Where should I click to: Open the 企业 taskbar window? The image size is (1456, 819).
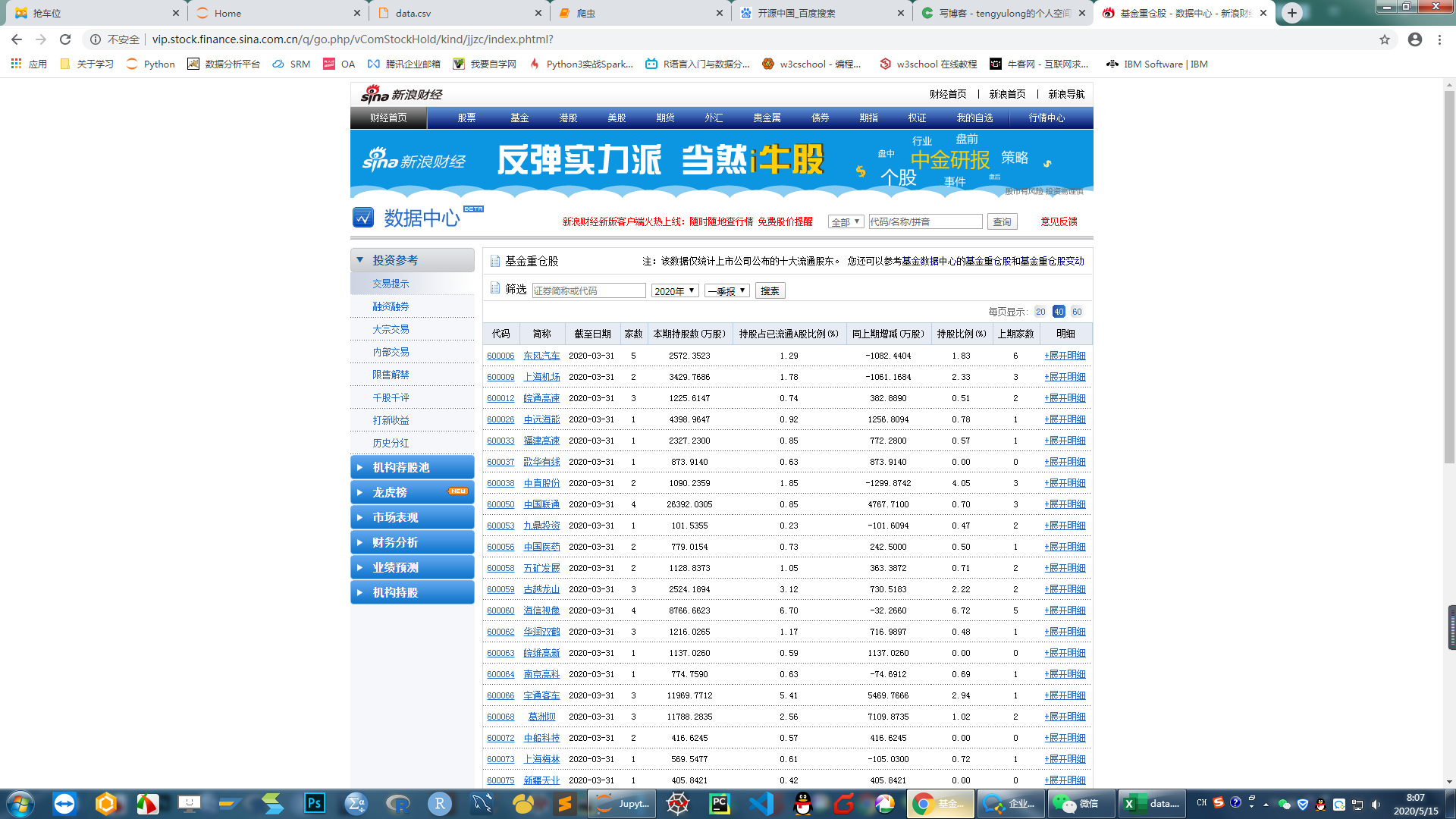(x=1010, y=804)
